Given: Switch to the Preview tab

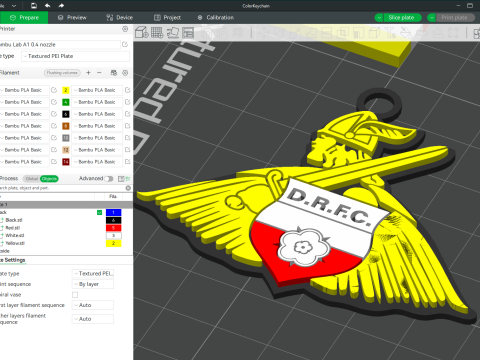Looking at the screenshot, I should pyautogui.click(x=72, y=18).
